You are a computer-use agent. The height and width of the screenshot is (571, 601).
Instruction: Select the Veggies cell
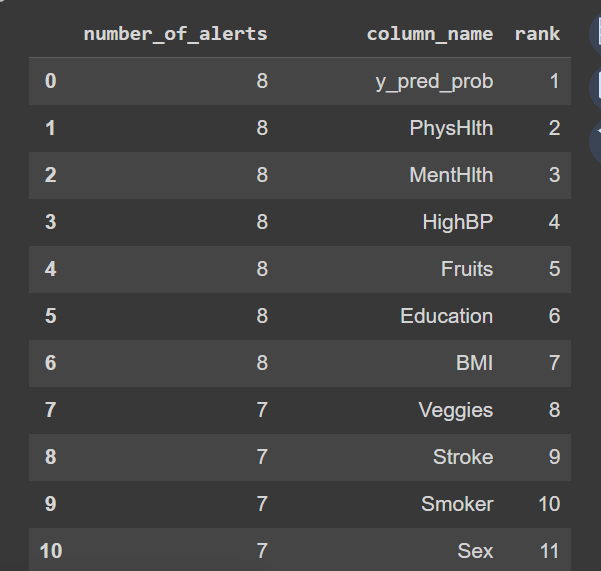click(x=455, y=410)
